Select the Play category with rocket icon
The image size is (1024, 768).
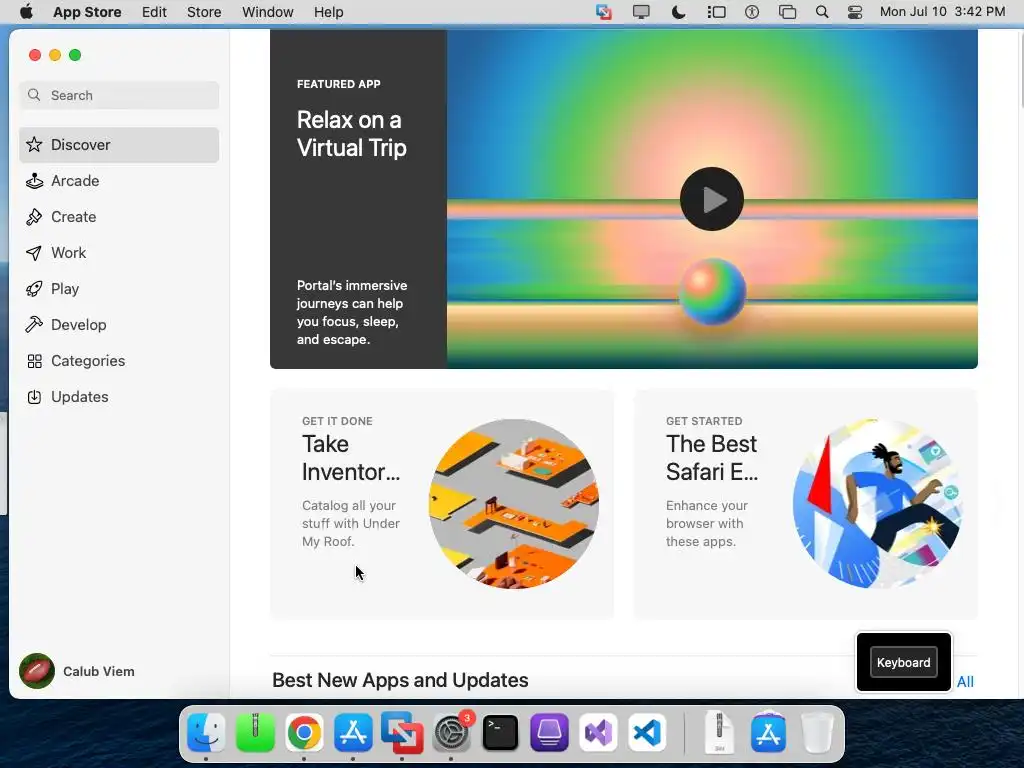point(119,289)
